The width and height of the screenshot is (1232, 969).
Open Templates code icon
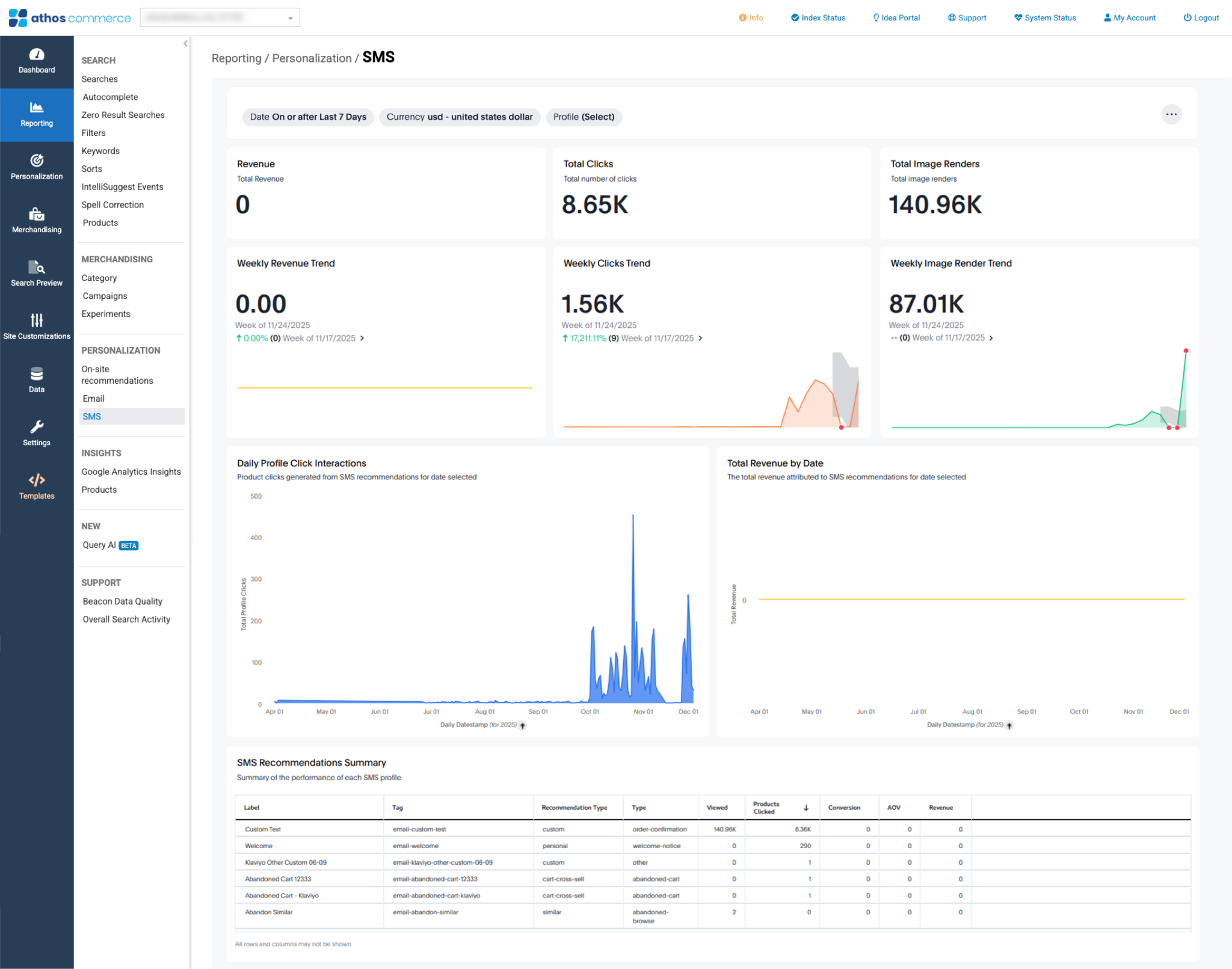pyautogui.click(x=37, y=480)
